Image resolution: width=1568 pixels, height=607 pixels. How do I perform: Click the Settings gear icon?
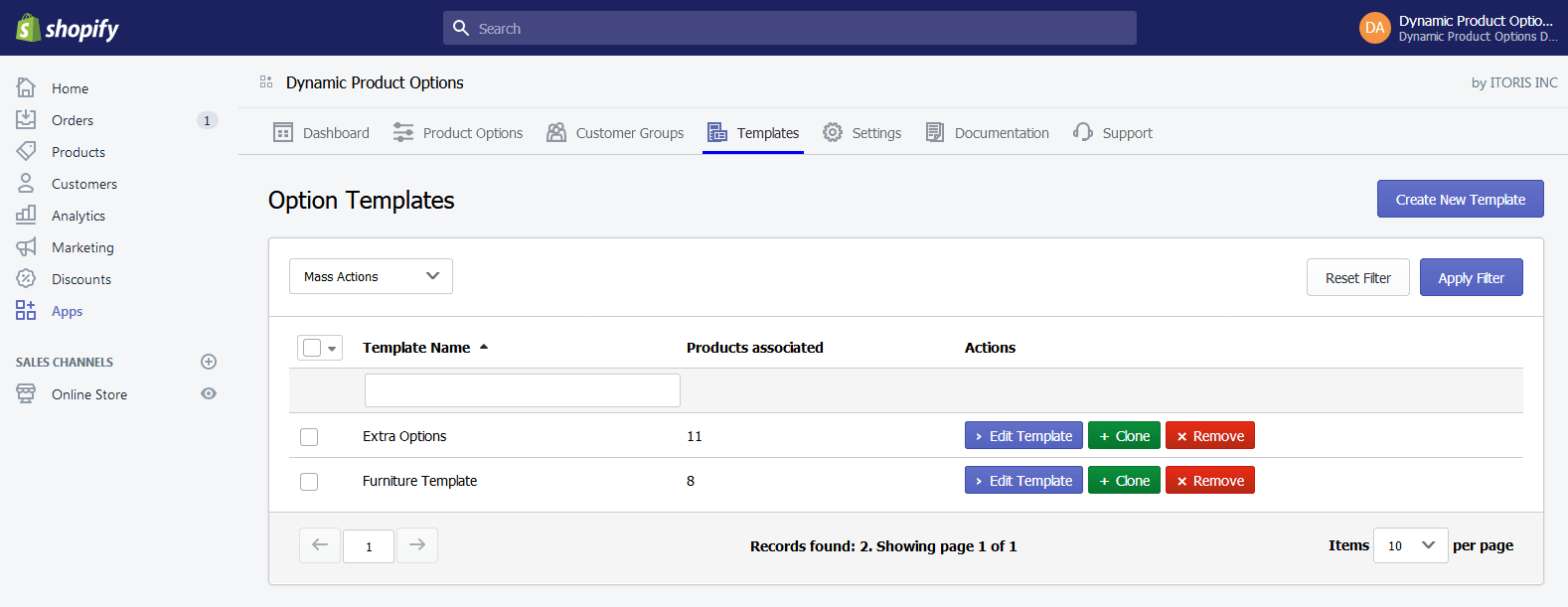point(833,132)
